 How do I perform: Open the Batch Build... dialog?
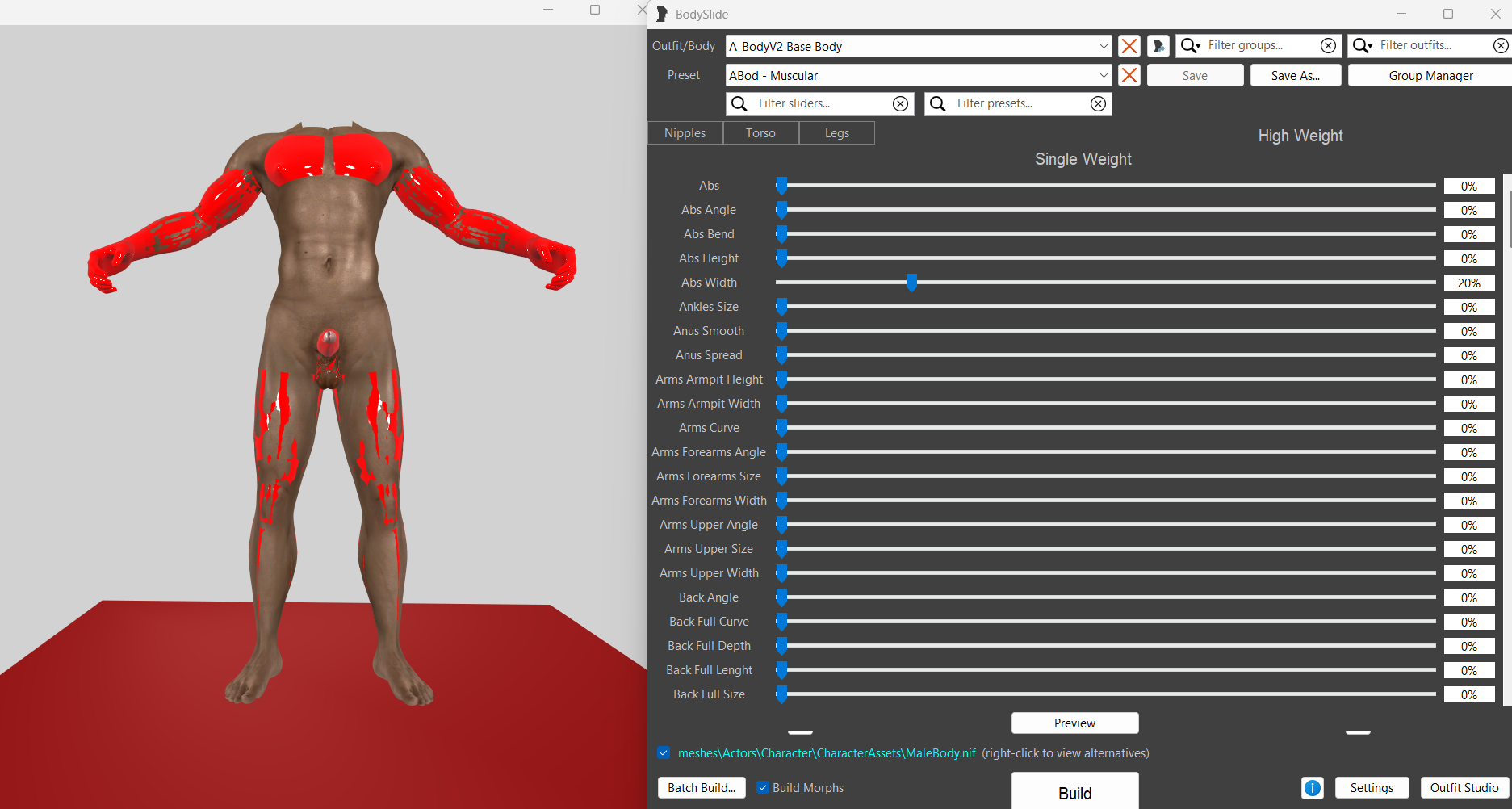click(x=702, y=788)
